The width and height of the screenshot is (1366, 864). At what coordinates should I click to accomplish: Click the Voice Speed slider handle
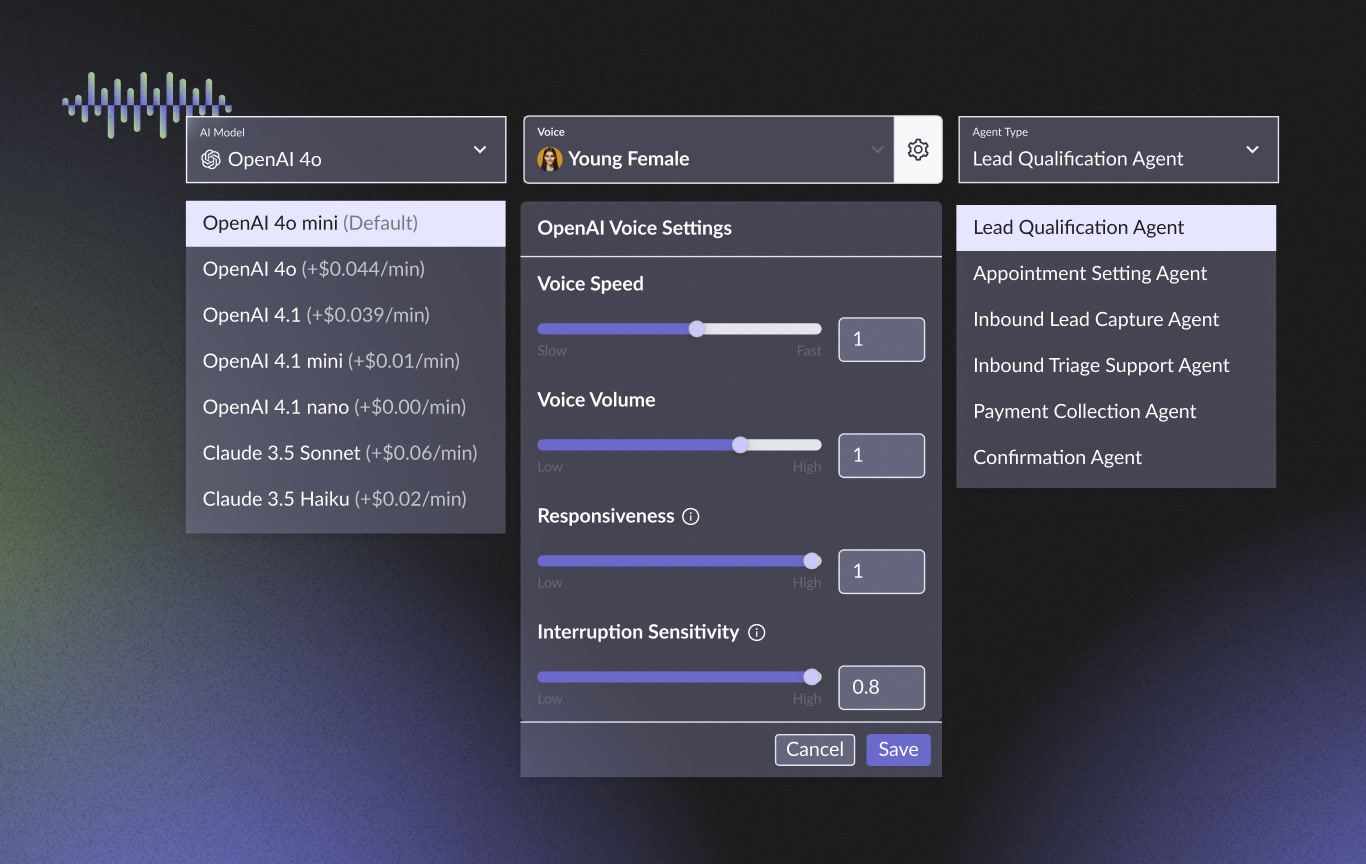coord(697,329)
